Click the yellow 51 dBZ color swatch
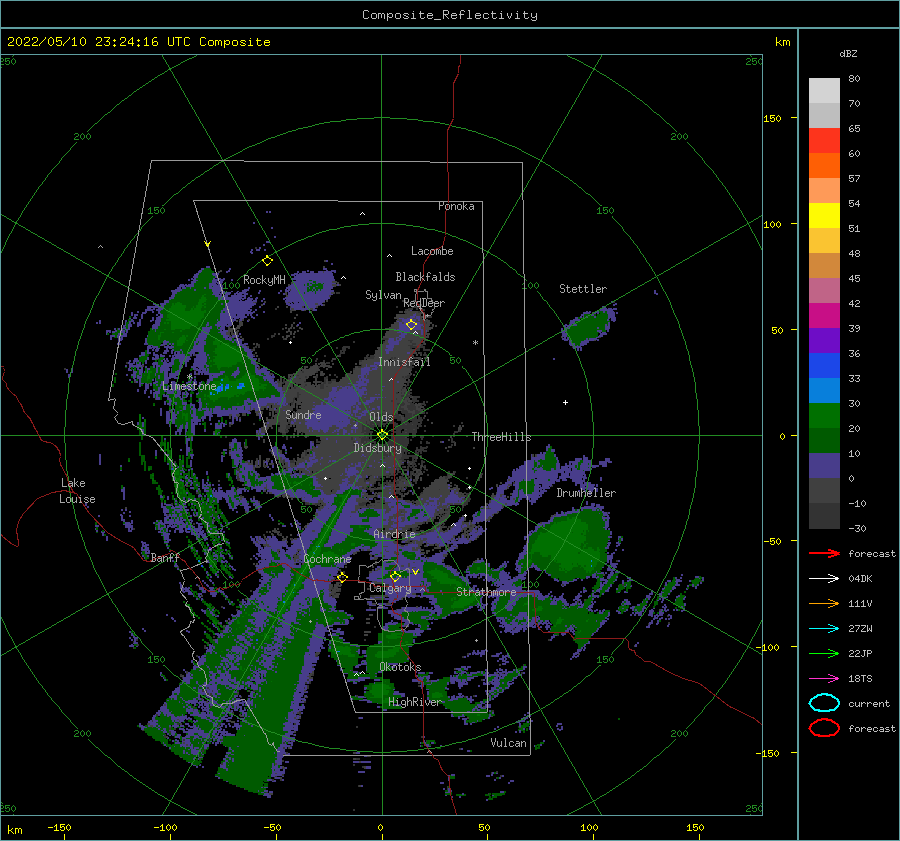Screen dimensions: 900x841 824,215
